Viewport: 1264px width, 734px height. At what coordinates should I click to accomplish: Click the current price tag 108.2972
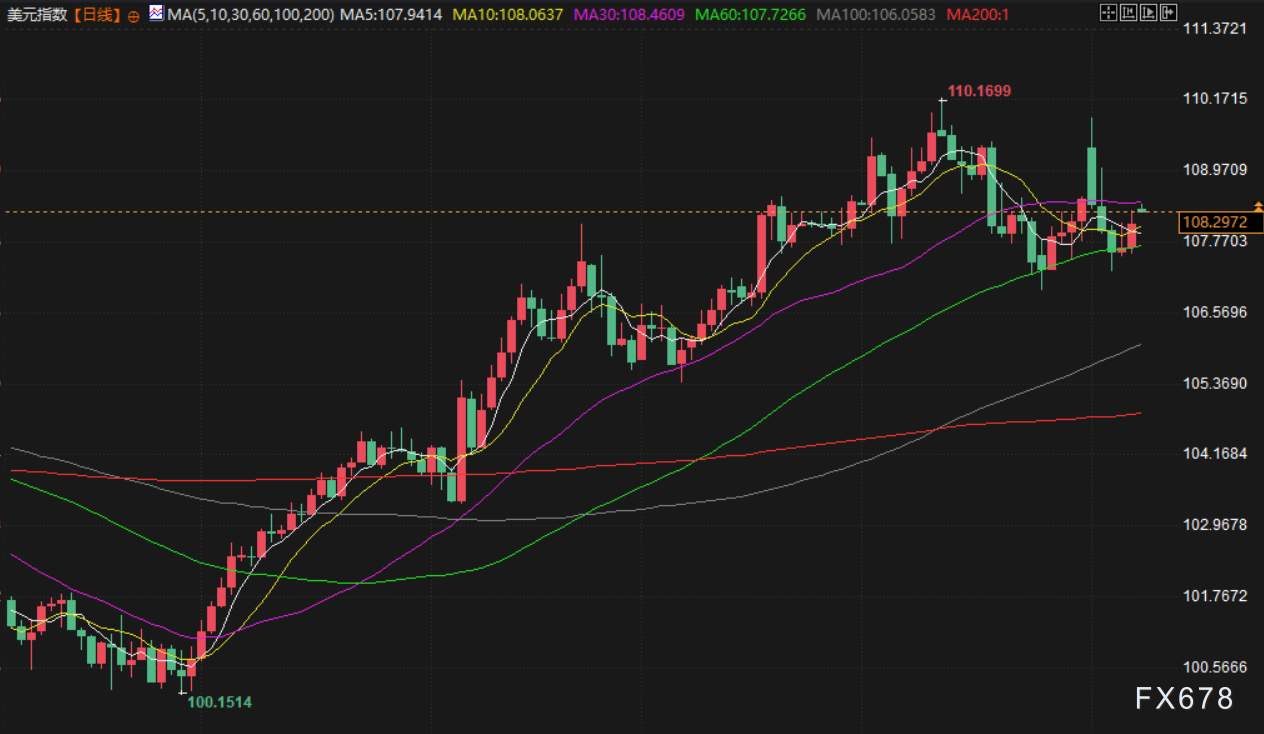[1213, 222]
